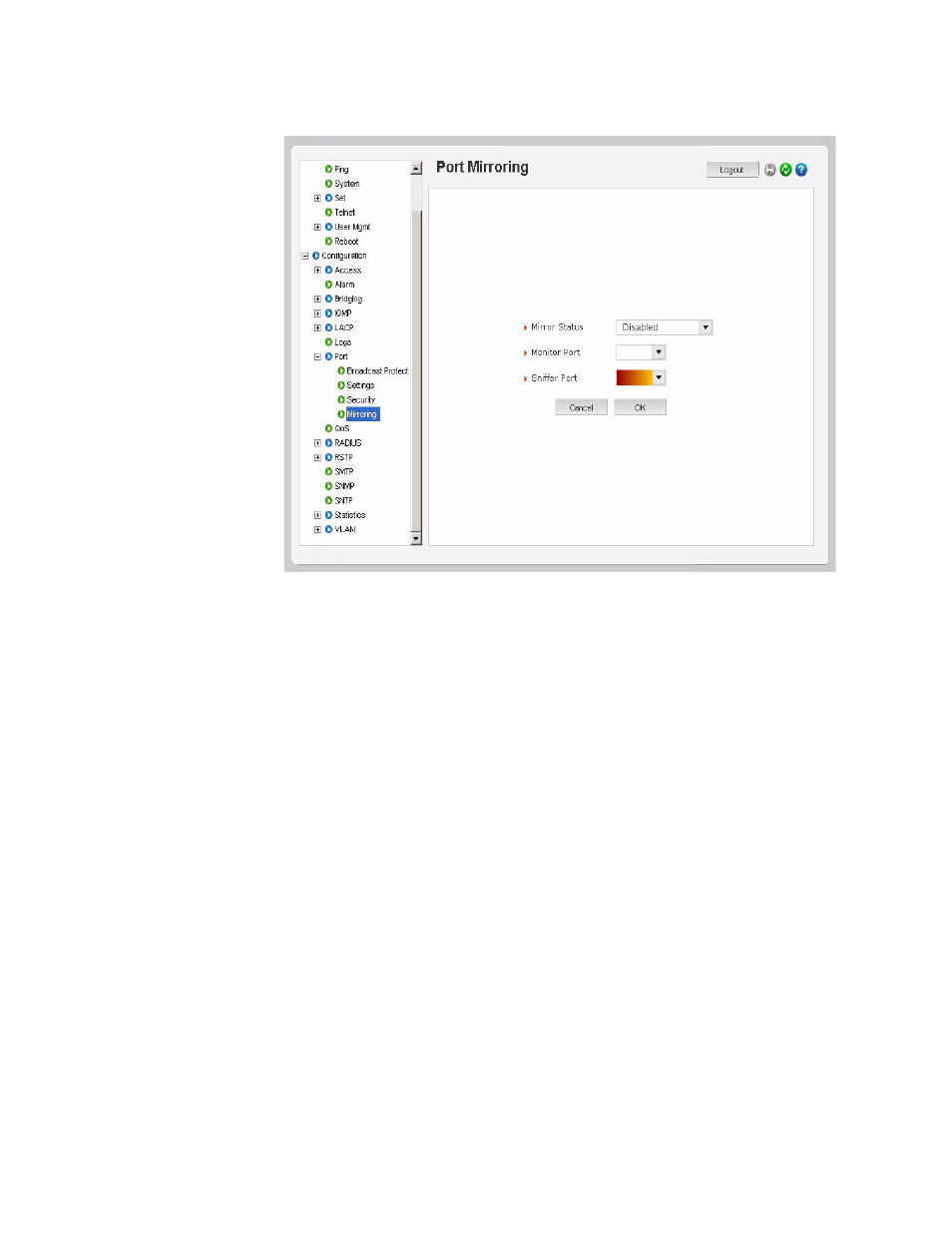The width and height of the screenshot is (952, 1233).
Task: Expand the LACP tree node
Action: pyautogui.click(x=317, y=327)
